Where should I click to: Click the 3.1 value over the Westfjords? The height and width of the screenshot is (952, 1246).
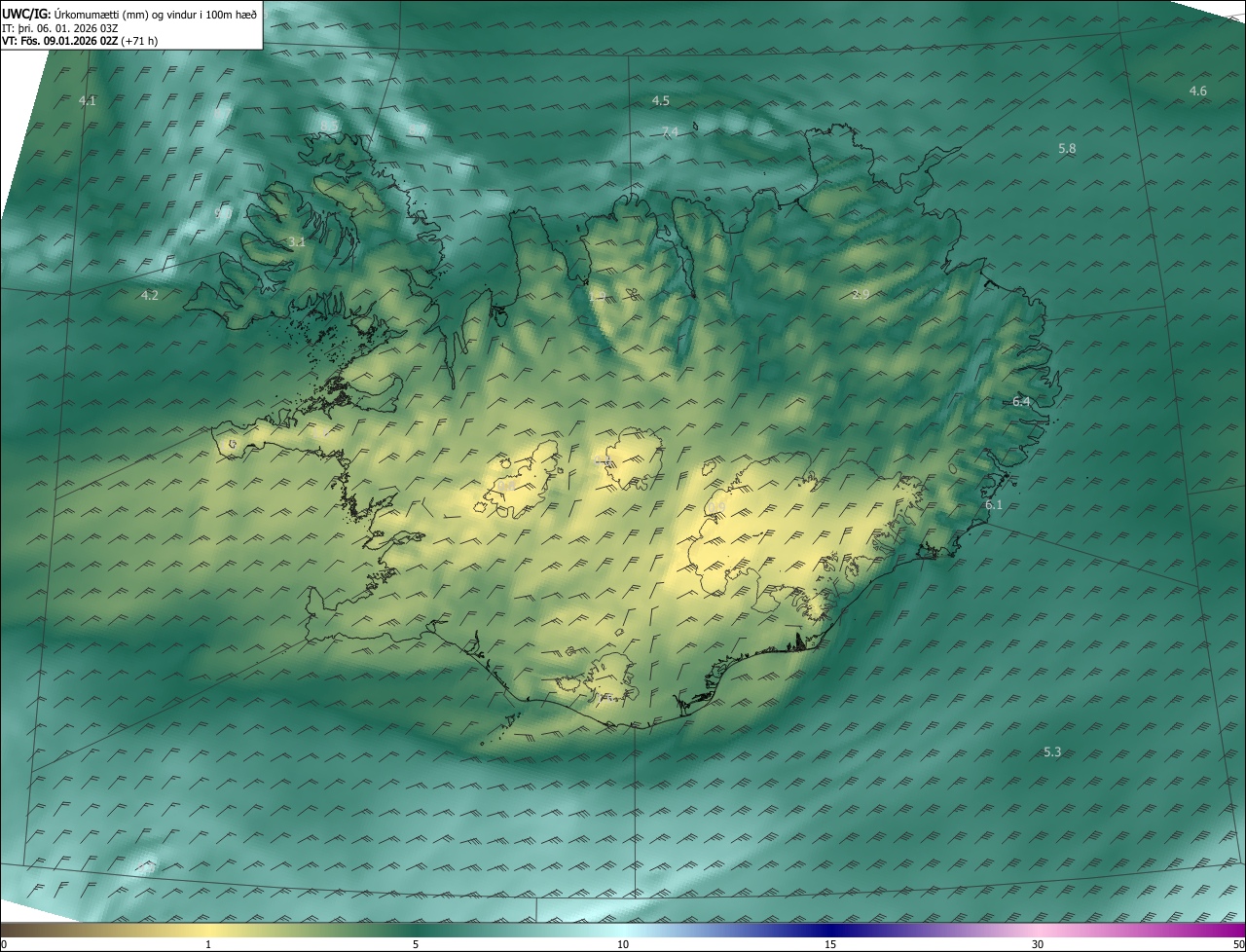[x=297, y=241]
